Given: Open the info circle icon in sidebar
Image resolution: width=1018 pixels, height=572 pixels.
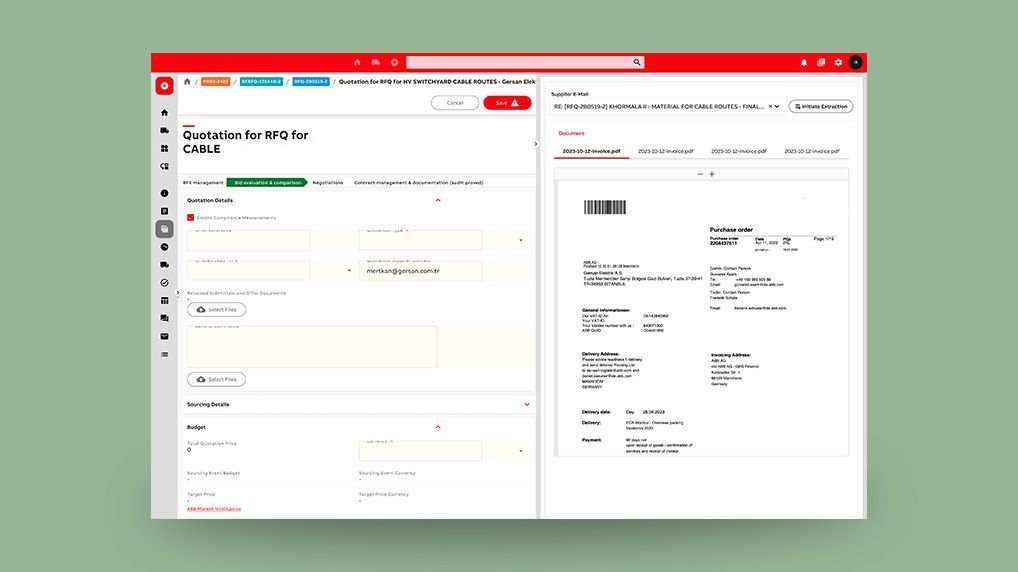Looking at the screenshot, I should [x=164, y=193].
